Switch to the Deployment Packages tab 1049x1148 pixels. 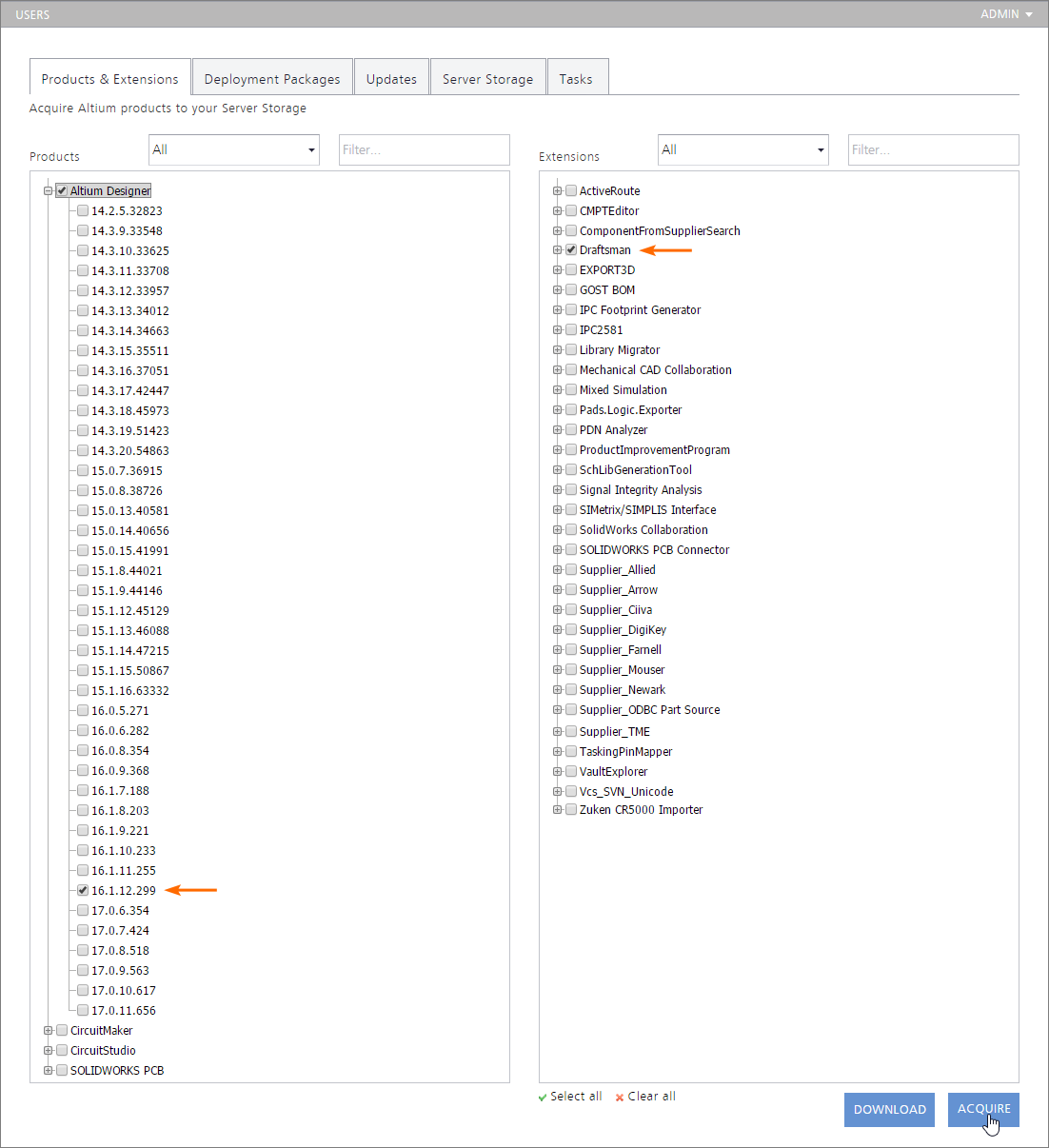pyautogui.click(x=272, y=79)
